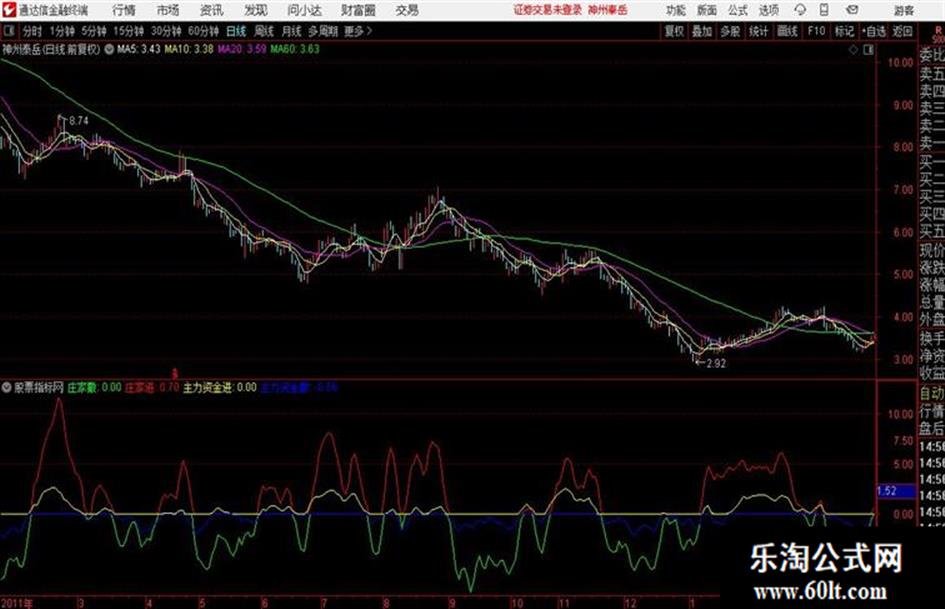The width and height of the screenshot is (945, 609).
Task: Click the 8.74 high price marker
Action: 79,121
